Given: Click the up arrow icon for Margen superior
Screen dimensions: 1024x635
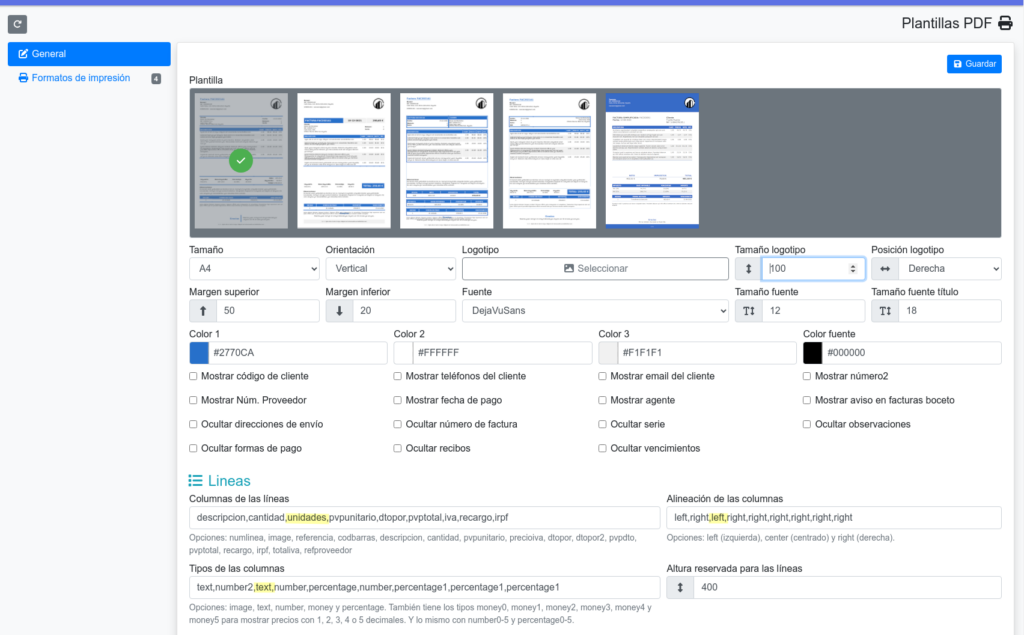Looking at the screenshot, I should 203,311.
